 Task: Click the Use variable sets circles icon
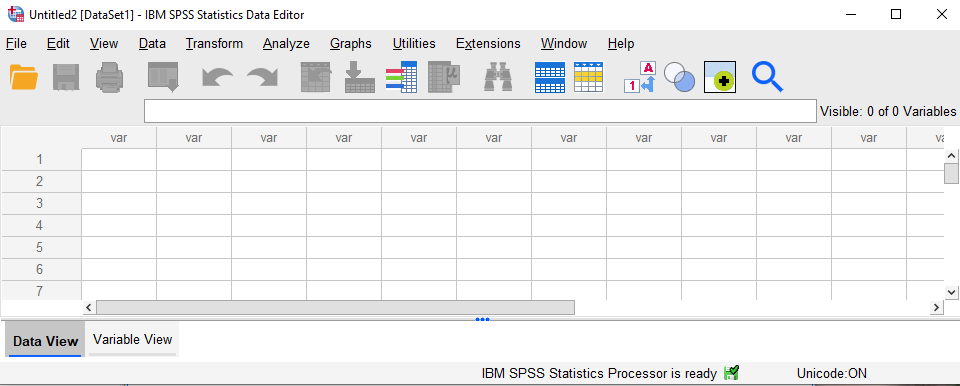coord(680,77)
